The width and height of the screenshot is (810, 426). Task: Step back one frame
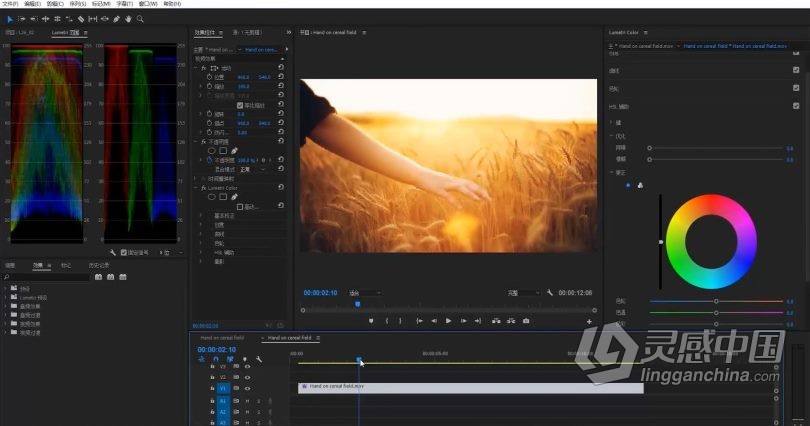coord(434,321)
